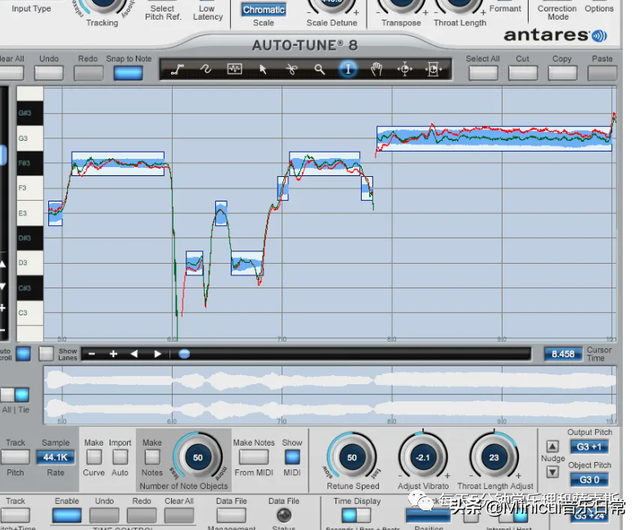Click the Import Auto button

click(120, 457)
